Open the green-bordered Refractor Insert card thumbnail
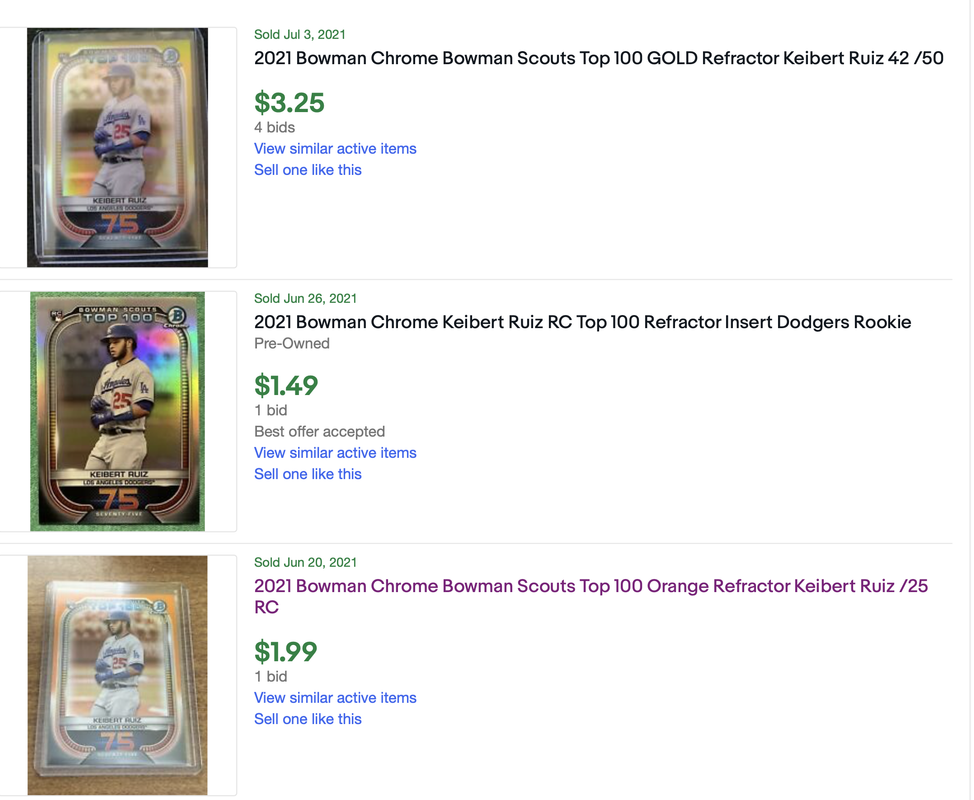Viewport: 974px width, 800px height. [x=118, y=411]
